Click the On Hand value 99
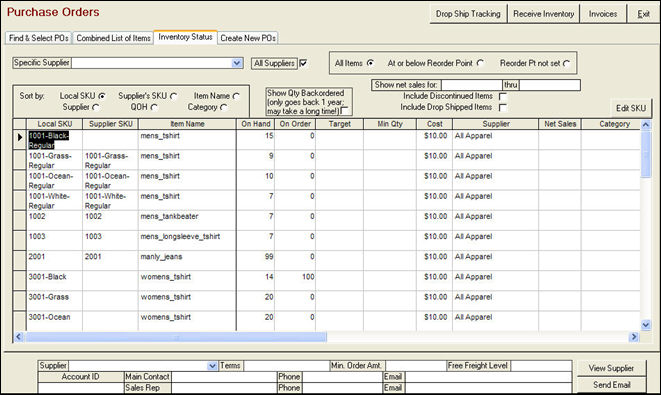Viewport: 661px width, 395px height. coord(269,257)
